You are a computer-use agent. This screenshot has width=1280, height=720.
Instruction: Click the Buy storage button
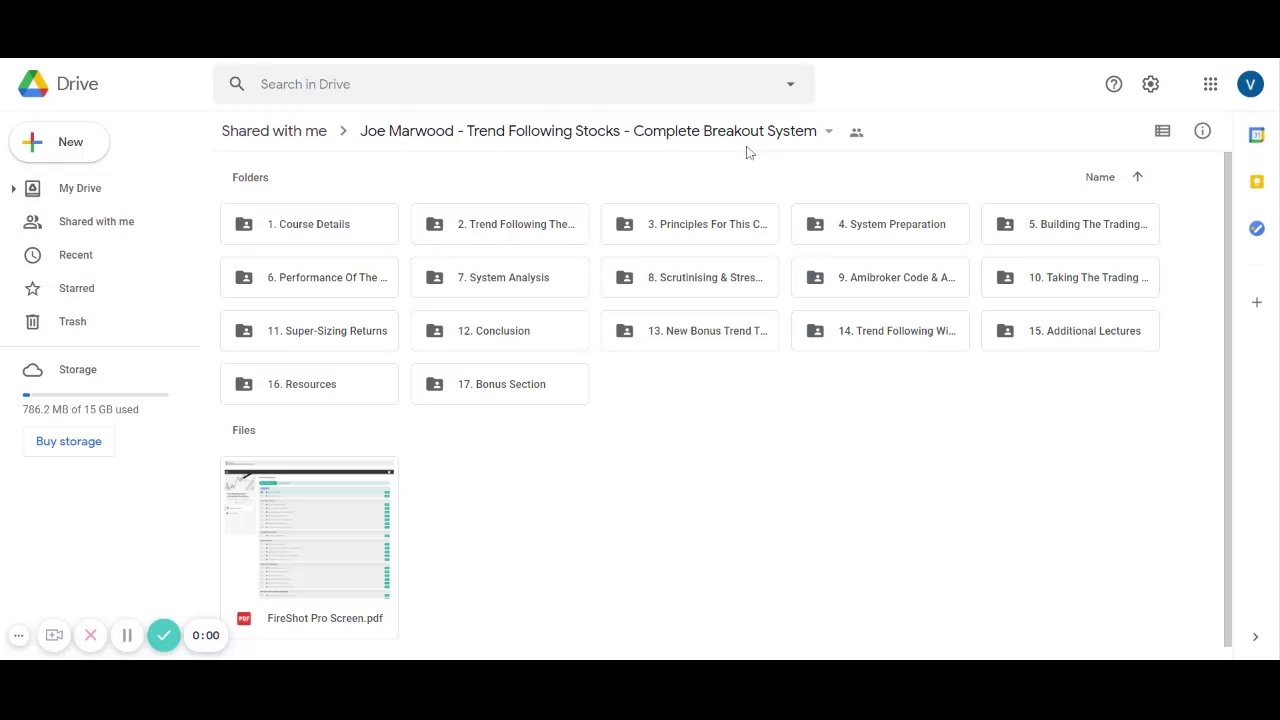[x=69, y=441]
